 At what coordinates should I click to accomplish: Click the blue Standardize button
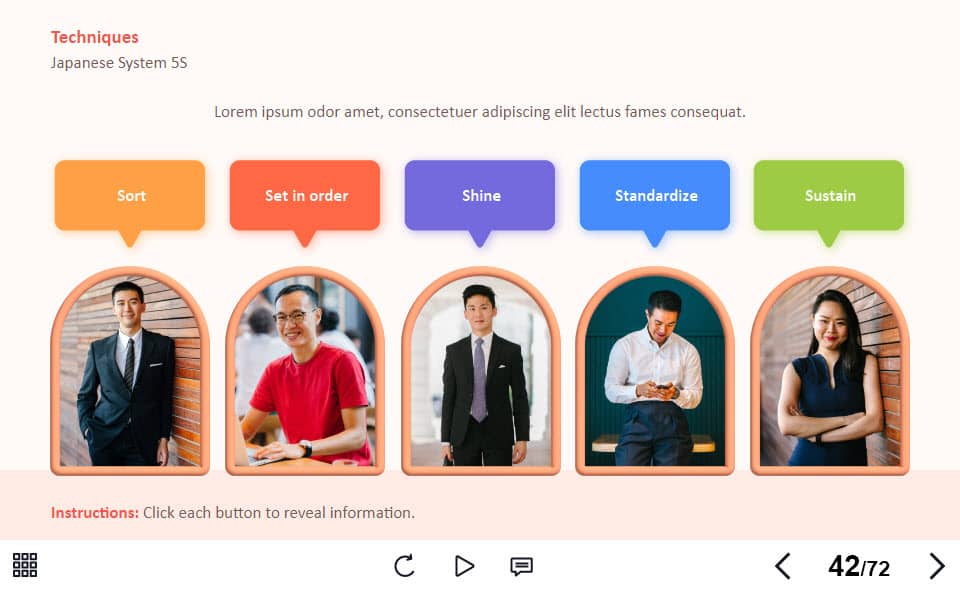pyautogui.click(x=654, y=196)
